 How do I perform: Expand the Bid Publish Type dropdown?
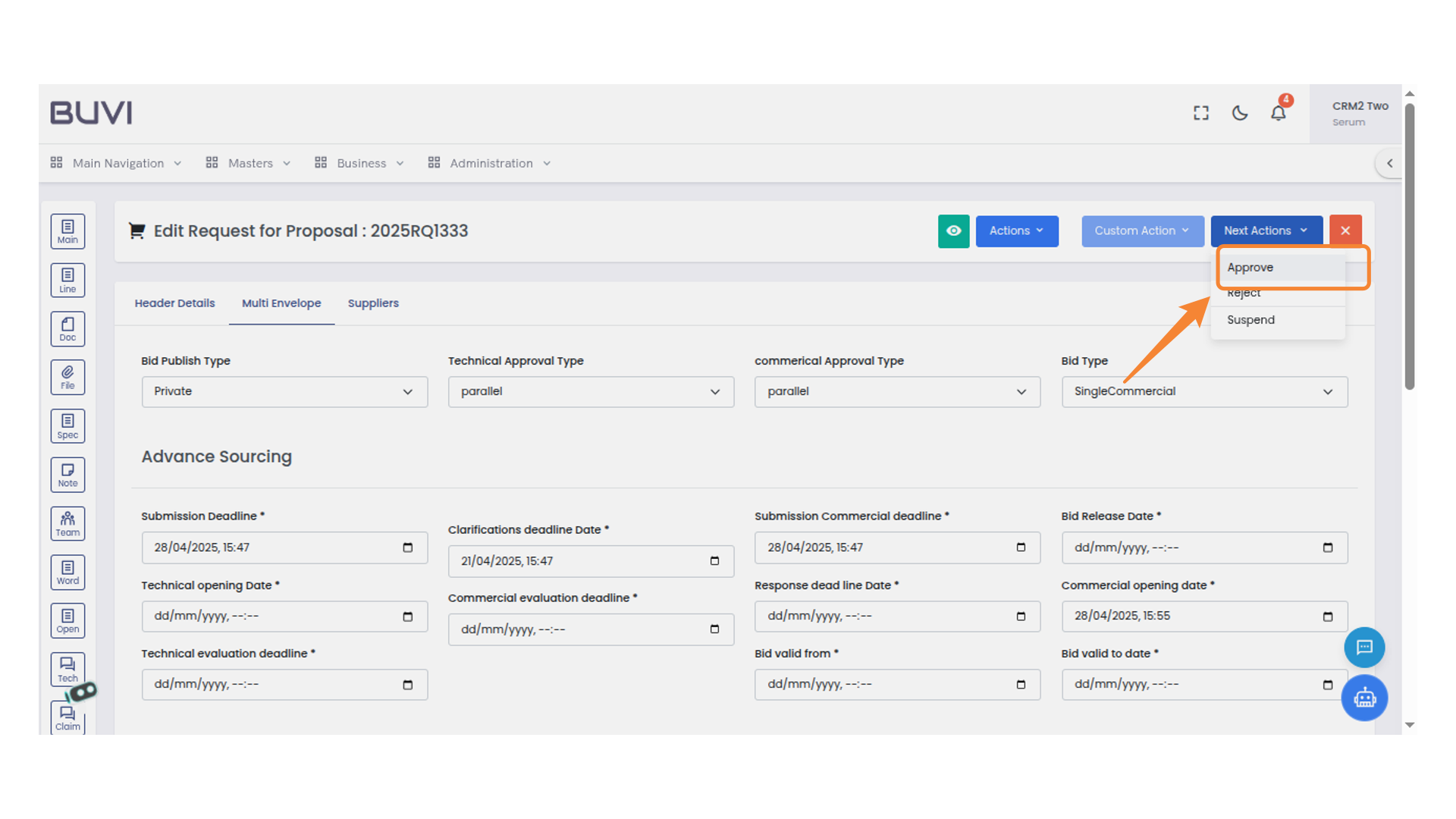(284, 391)
